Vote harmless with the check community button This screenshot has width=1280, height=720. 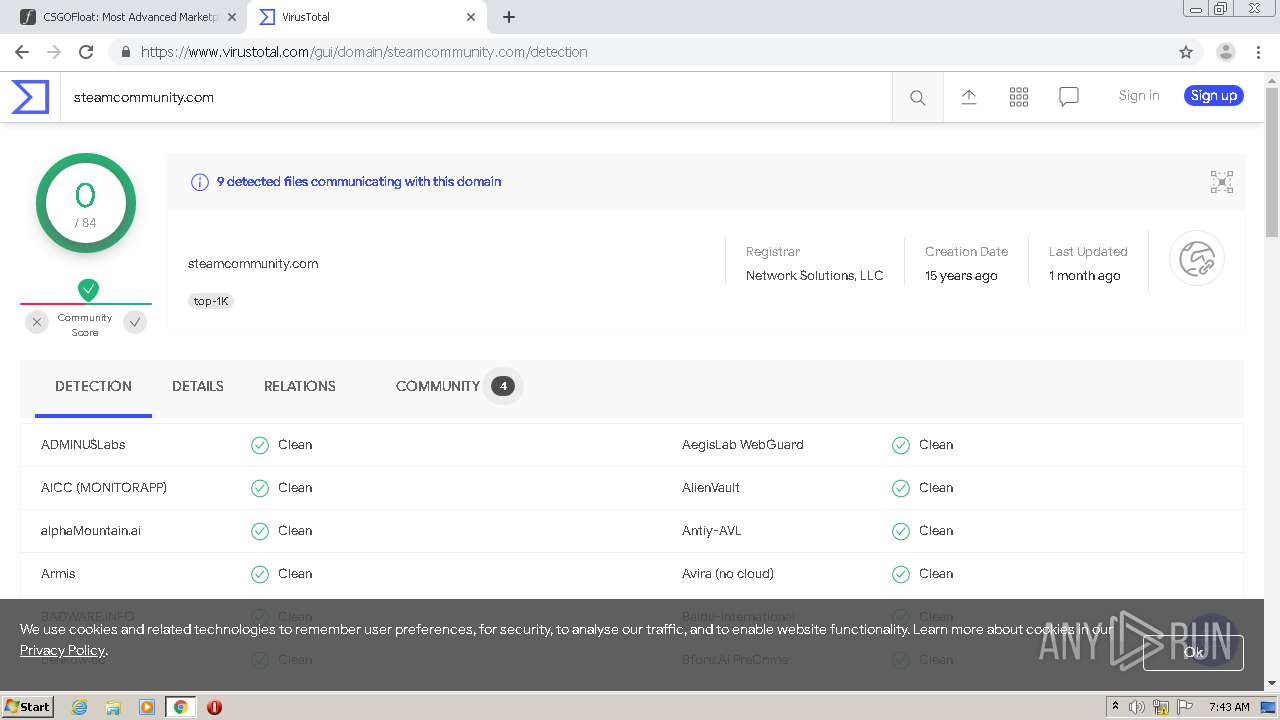pyautogui.click(x=135, y=322)
